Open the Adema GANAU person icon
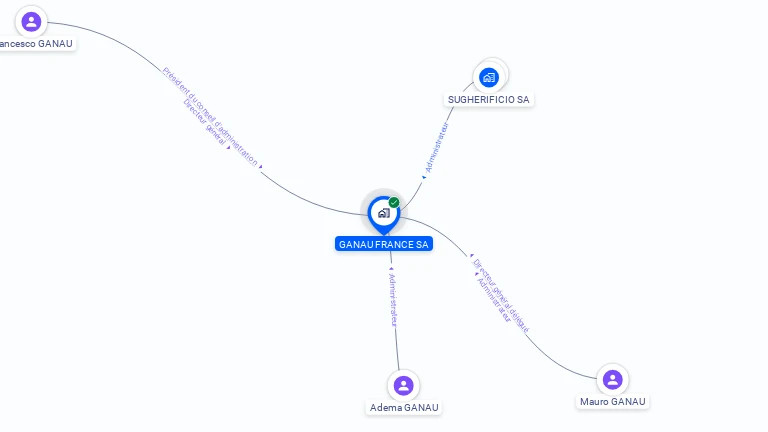Screen dimensions: 768x432 404,385
